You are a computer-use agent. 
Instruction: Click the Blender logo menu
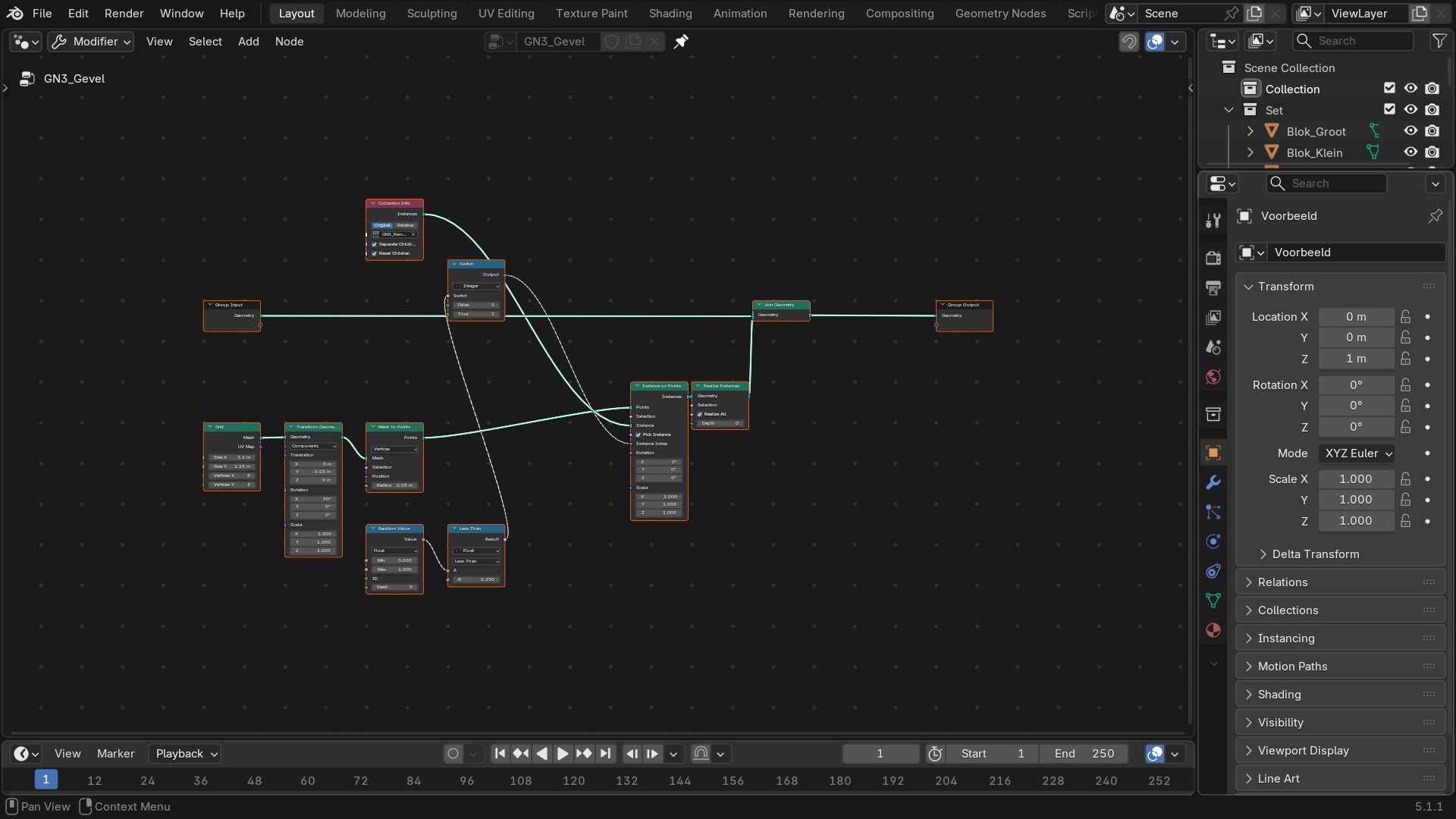click(x=14, y=13)
